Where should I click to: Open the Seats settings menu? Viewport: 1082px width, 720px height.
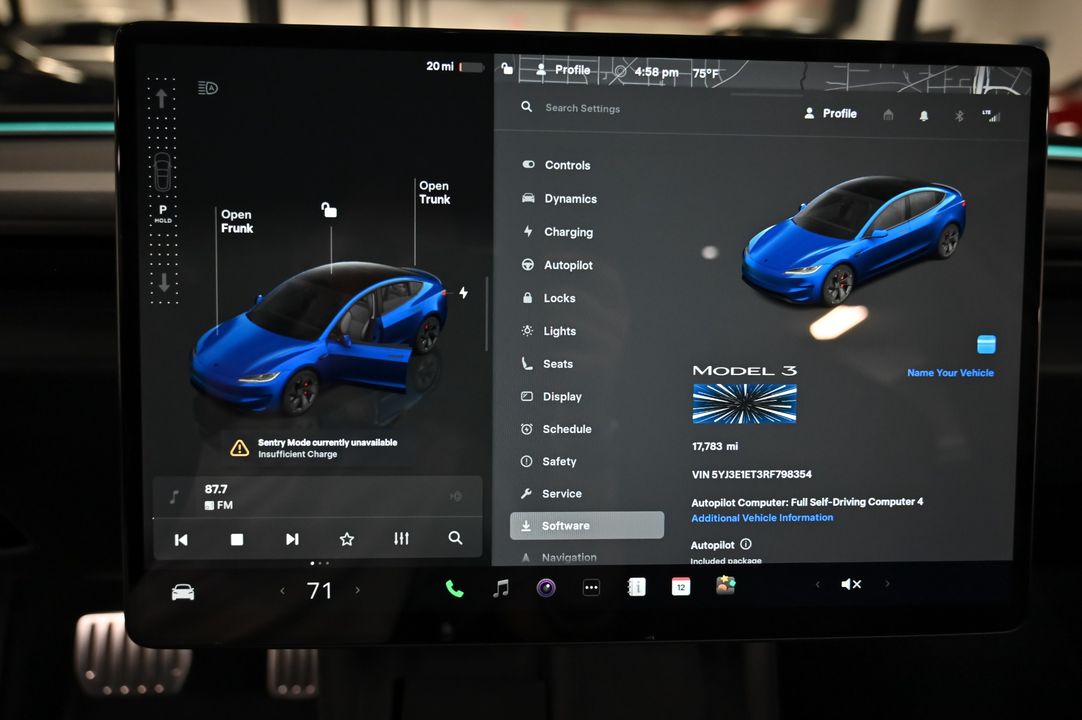point(548,364)
